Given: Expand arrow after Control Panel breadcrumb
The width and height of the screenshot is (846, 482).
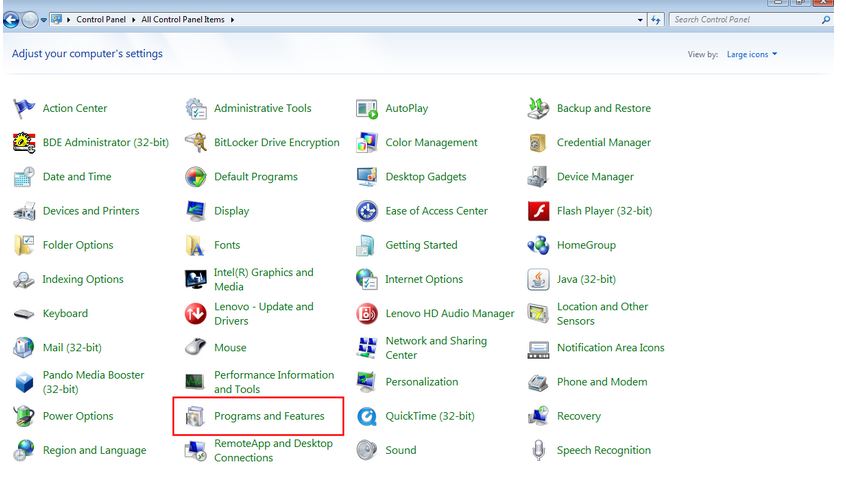Looking at the screenshot, I should click(x=133, y=20).
